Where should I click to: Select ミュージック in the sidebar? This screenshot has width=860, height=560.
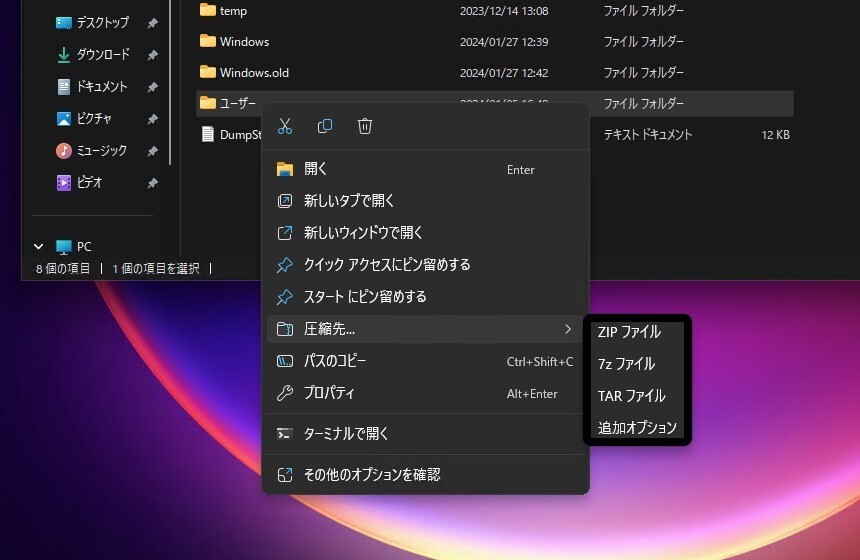(x=102, y=150)
